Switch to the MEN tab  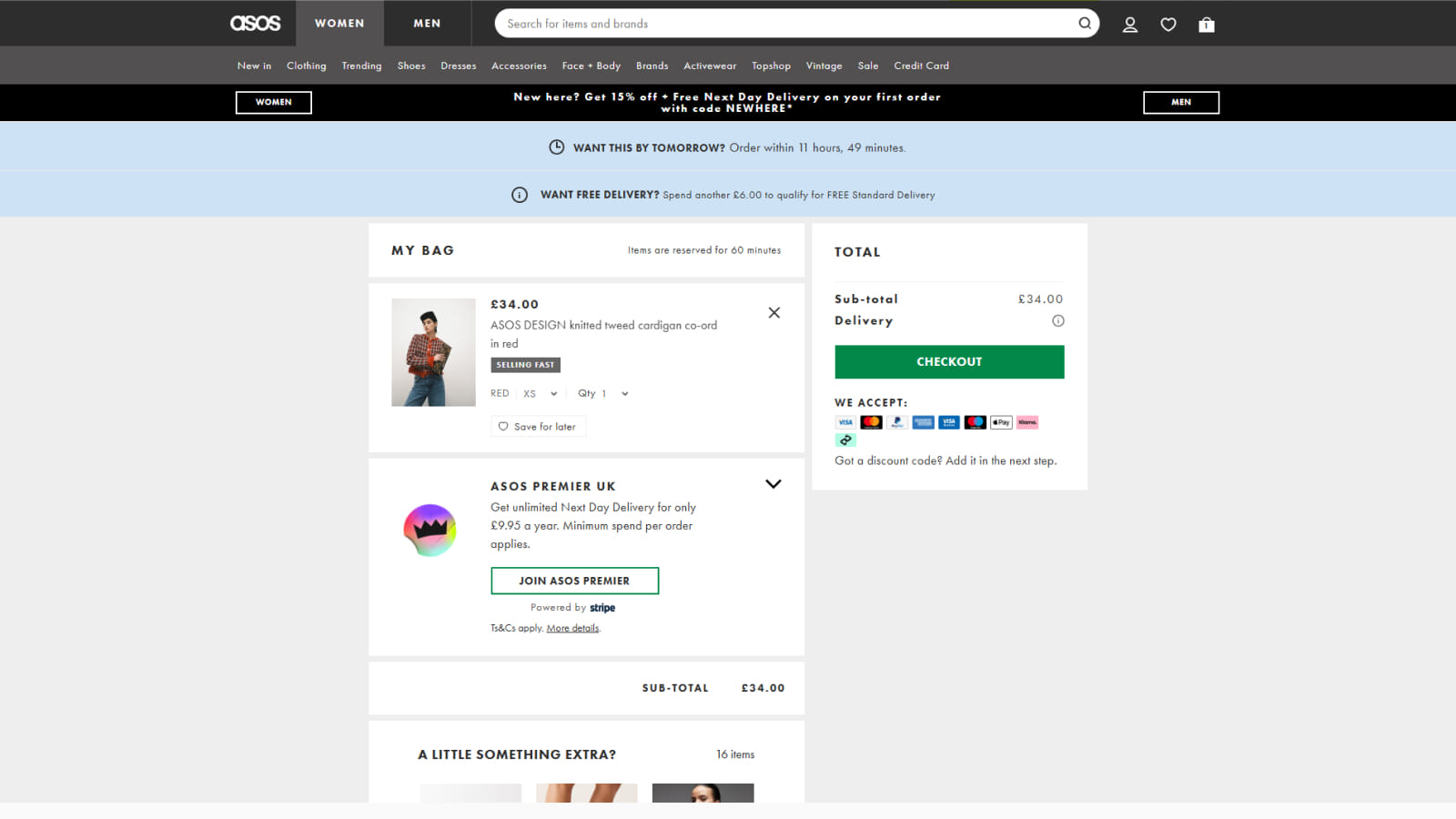[x=427, y=23]
